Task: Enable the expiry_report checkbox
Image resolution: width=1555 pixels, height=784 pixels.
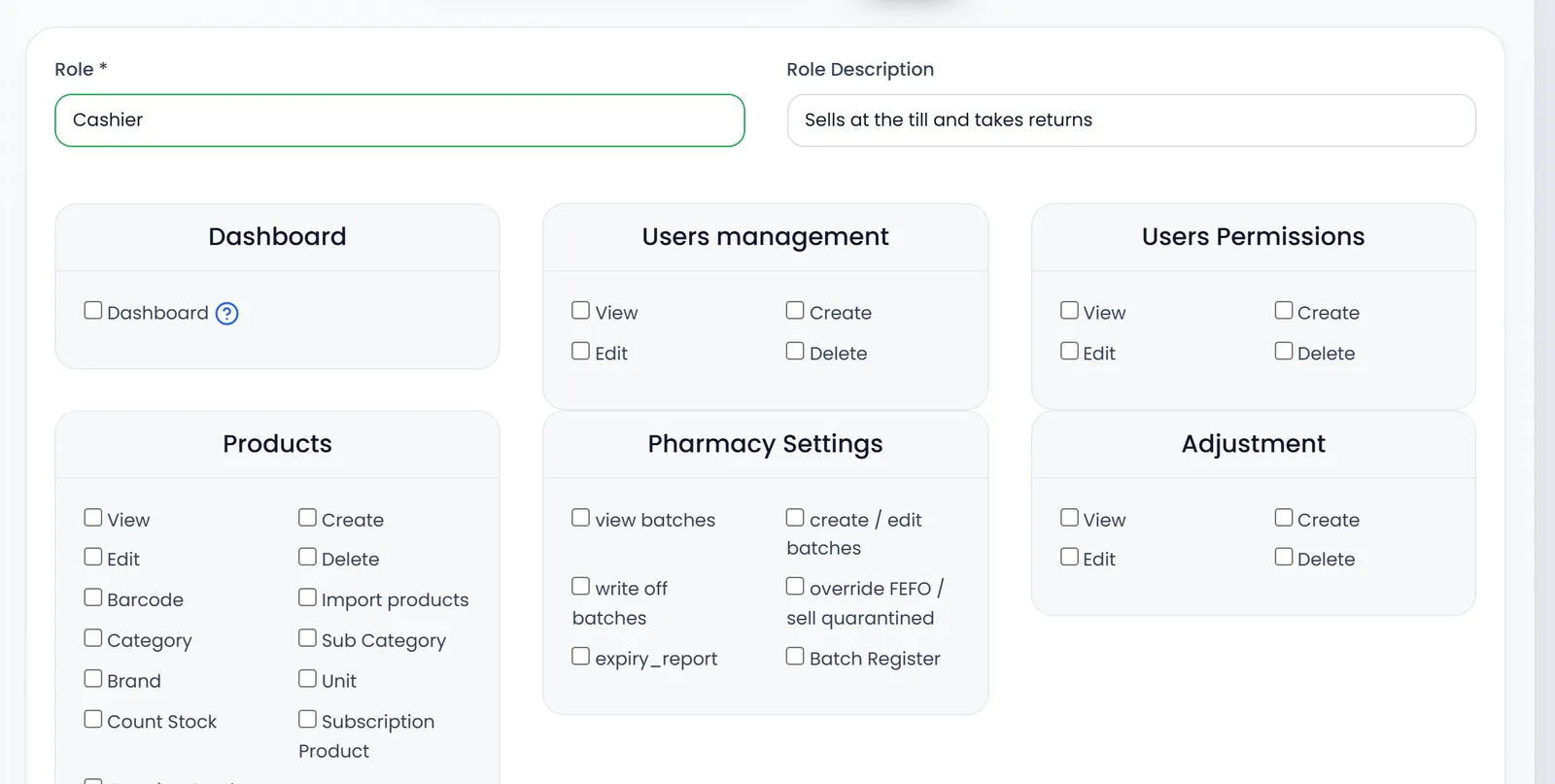Action: 581,657
